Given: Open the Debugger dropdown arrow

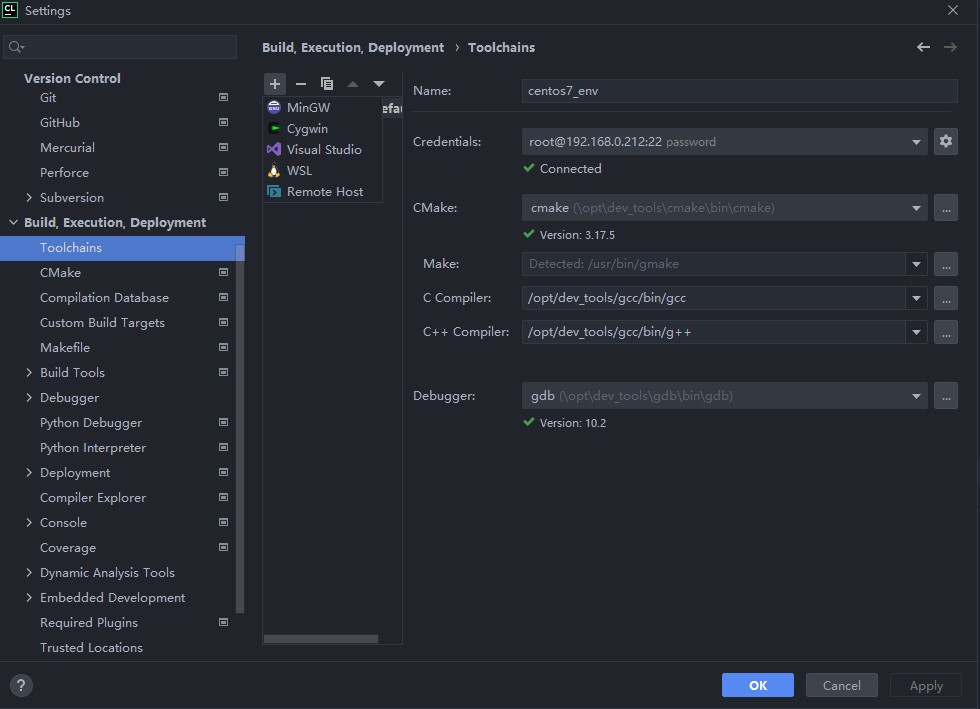Looking at the screenshot, I should [916, 396].
